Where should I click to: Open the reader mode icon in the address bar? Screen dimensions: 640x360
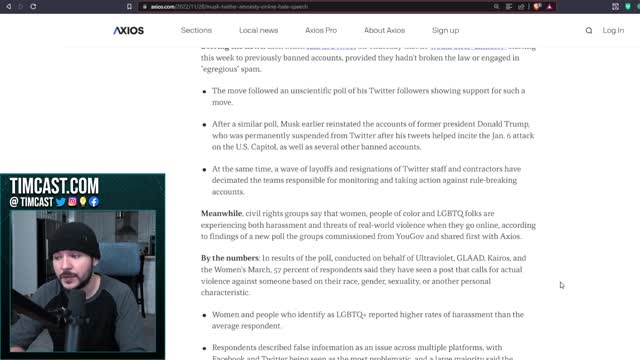pos(509,7)
